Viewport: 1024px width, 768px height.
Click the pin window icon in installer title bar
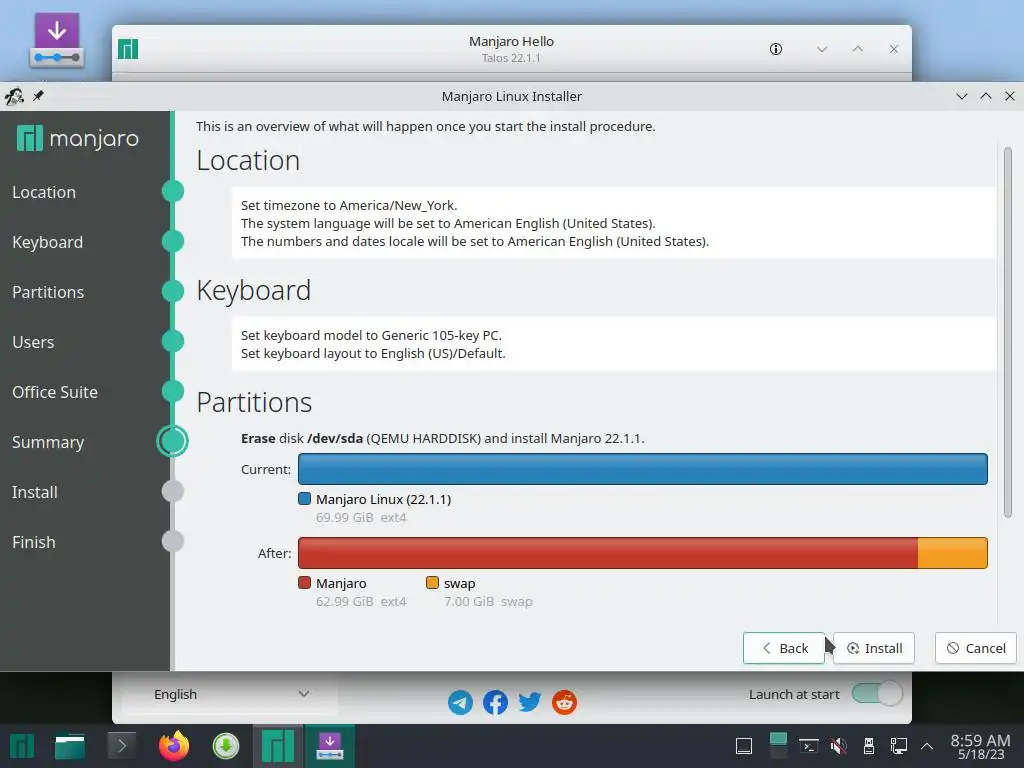(39, 96)
